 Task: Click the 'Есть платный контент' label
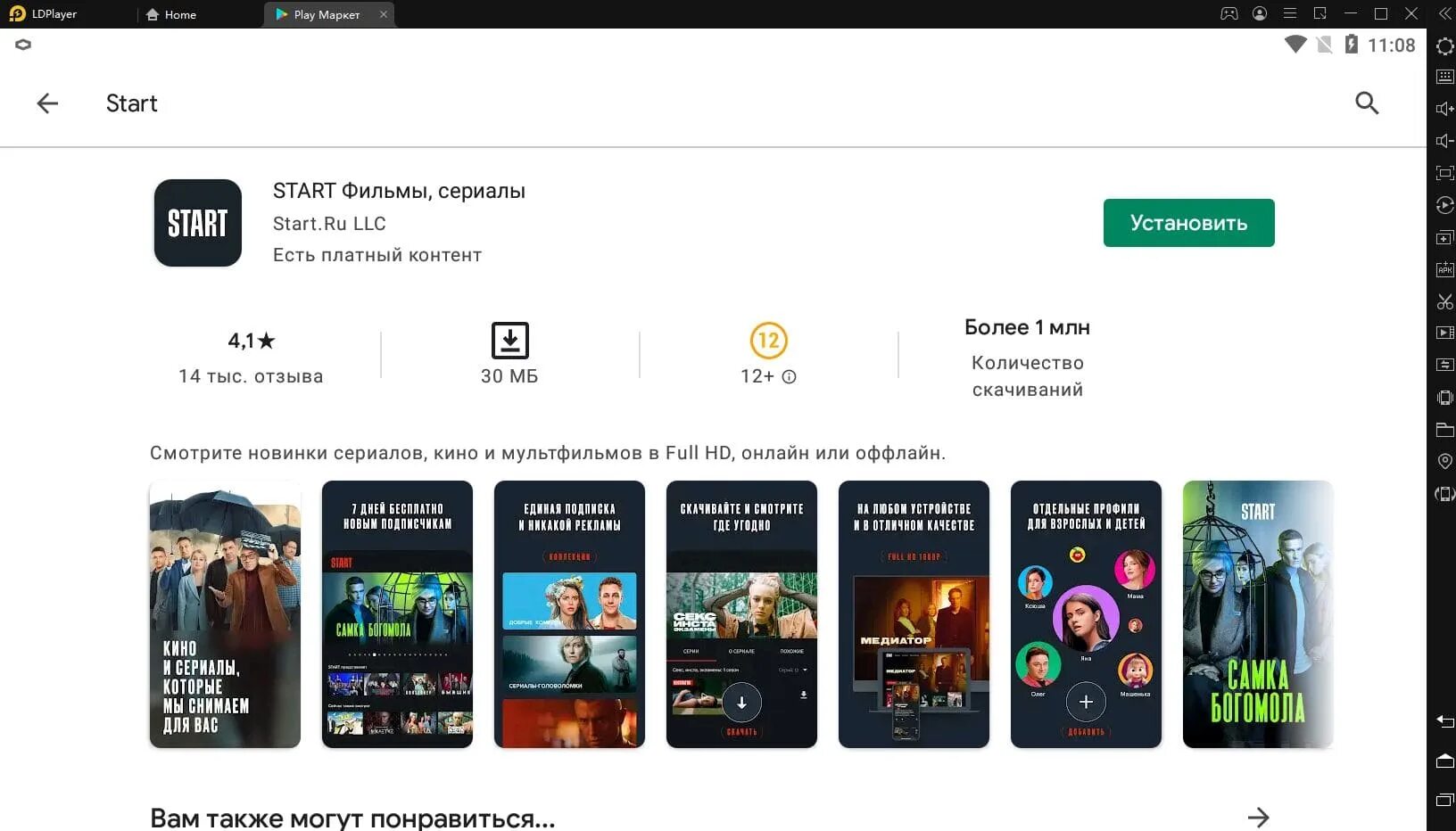[x=377, y=255]
